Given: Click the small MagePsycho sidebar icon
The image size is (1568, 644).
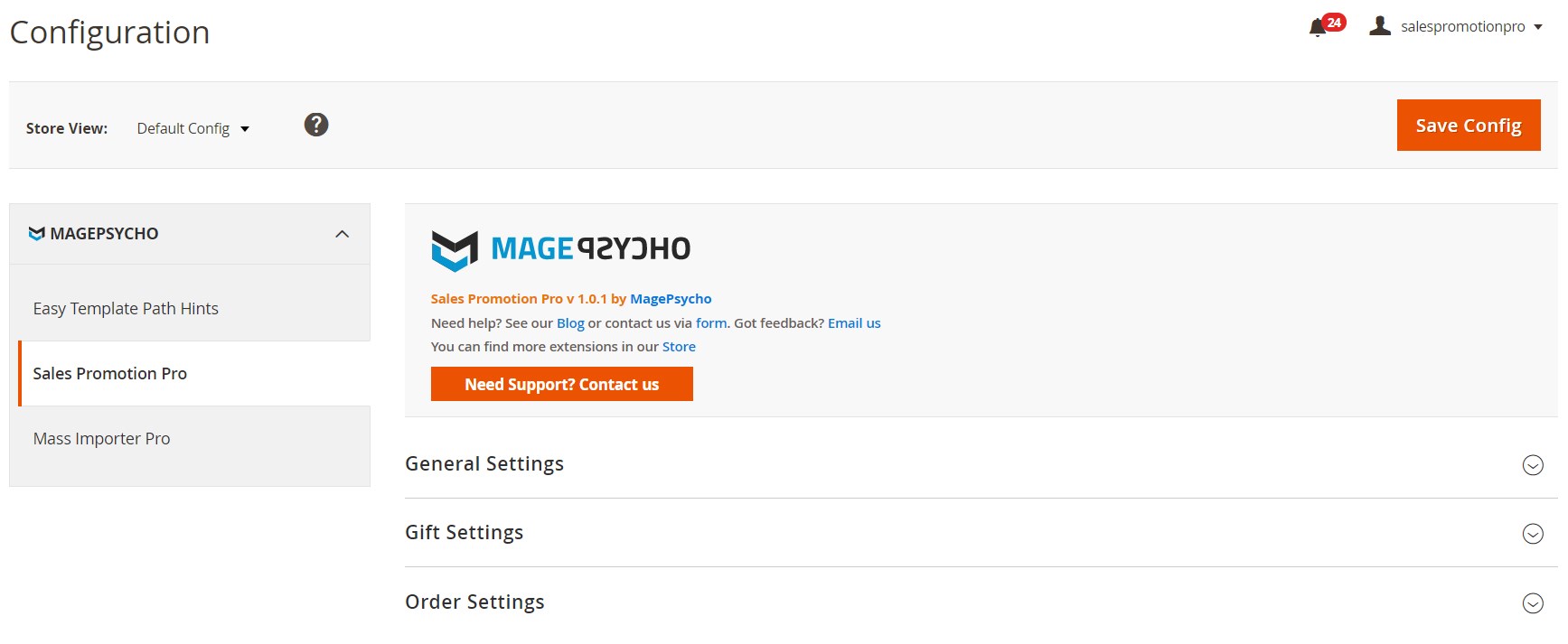Looking at the screenshot, I should [x=36, y=234].
